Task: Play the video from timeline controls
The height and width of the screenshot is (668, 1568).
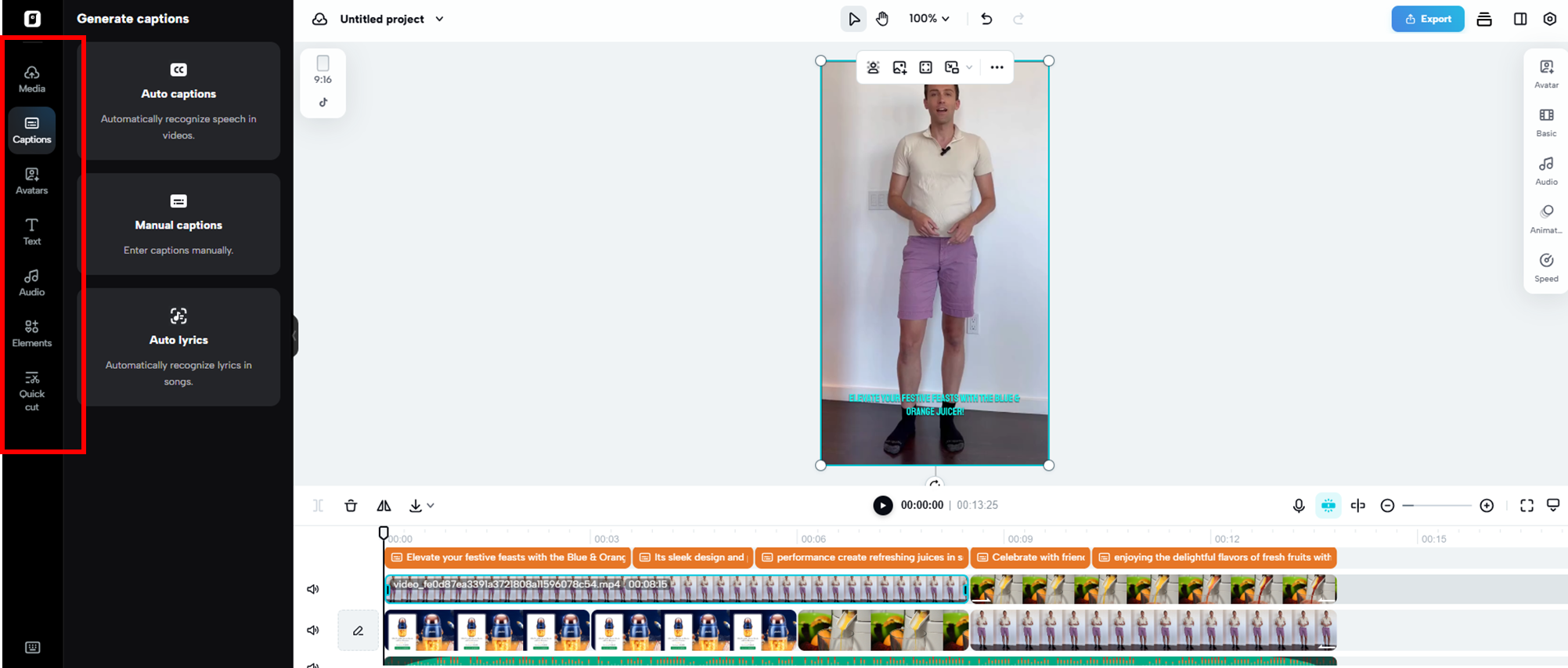Action: point(882,506)
